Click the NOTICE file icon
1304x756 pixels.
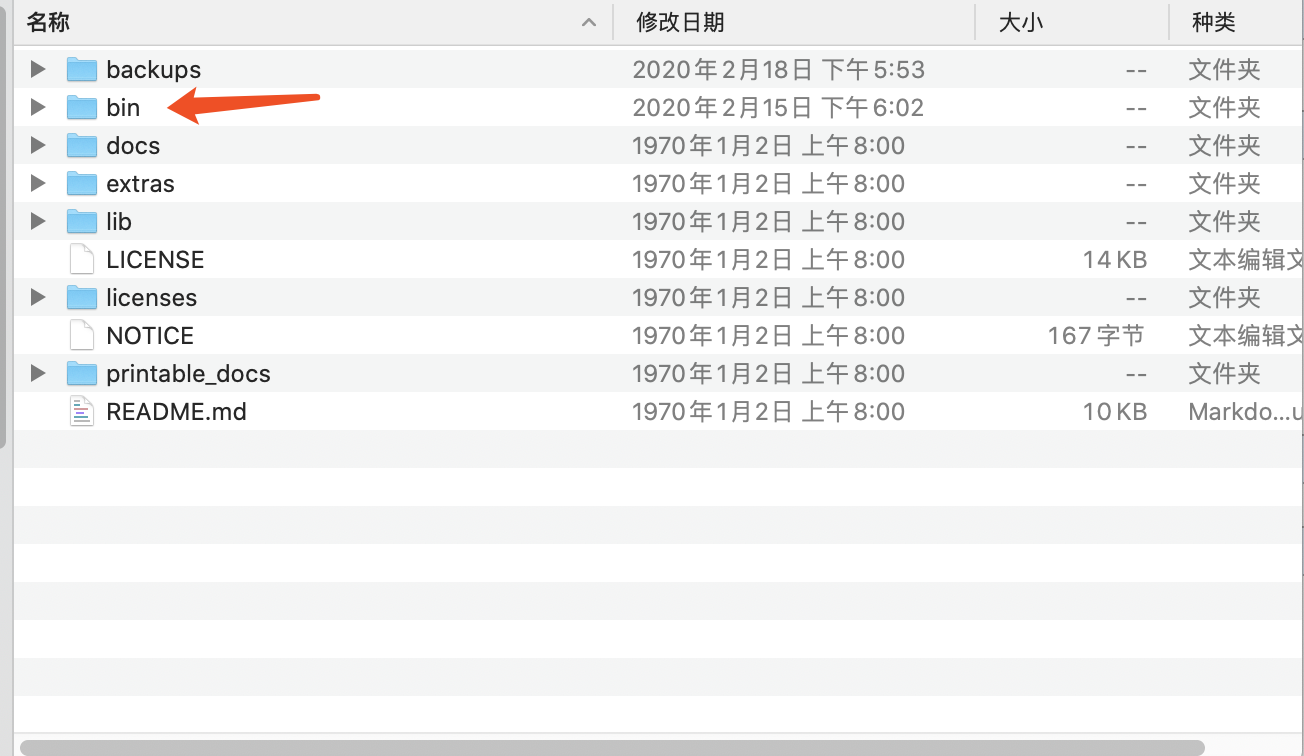81,335
